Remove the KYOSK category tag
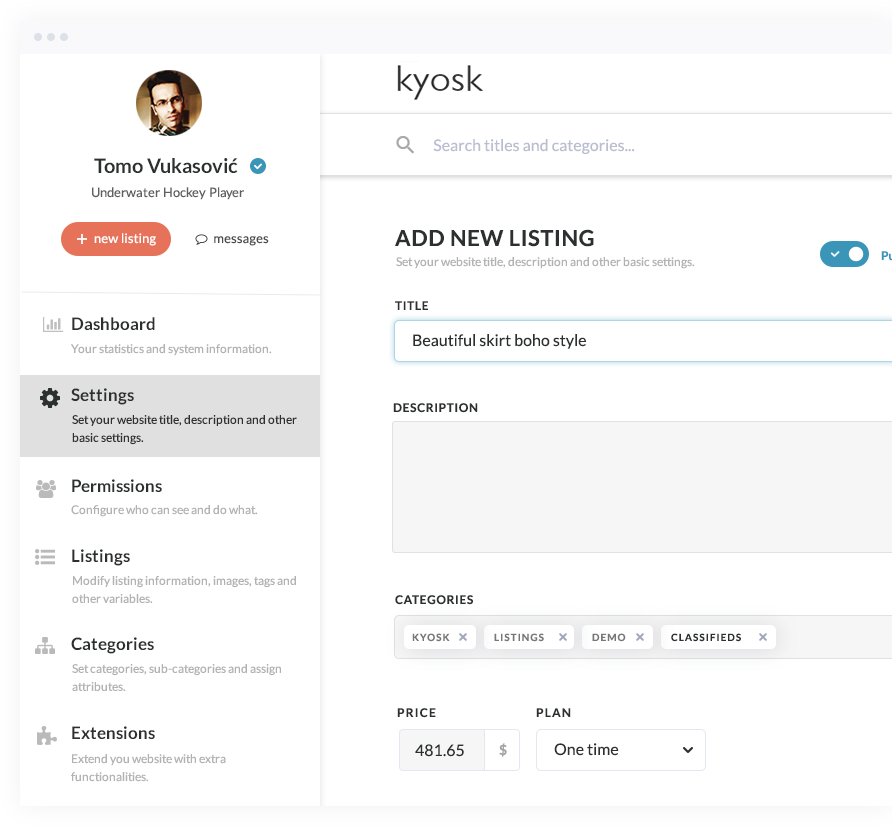The image size is (892, 826). coord(464,636)
